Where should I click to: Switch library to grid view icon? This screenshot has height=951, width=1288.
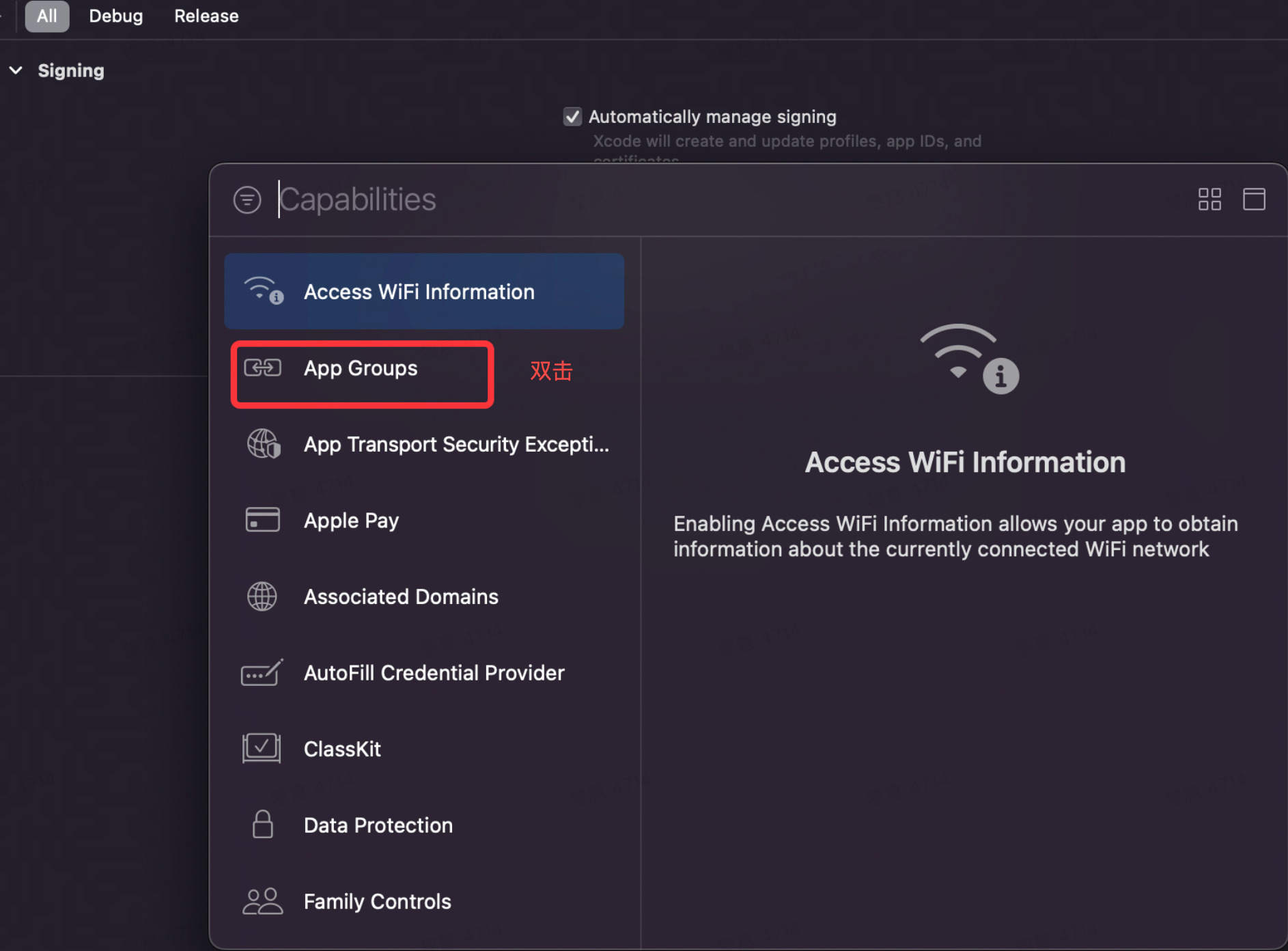(1209, 199)
